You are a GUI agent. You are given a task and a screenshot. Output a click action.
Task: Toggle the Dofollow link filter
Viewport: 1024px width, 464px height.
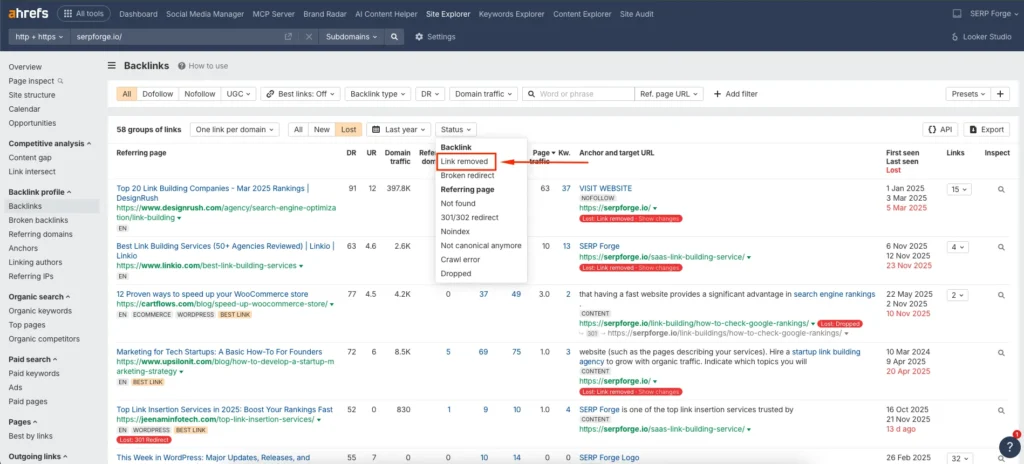click(x=158, y=94)
